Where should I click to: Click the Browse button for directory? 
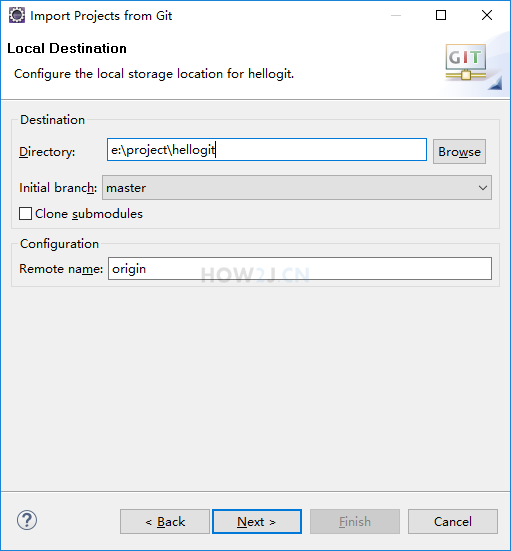pos(459,151)
